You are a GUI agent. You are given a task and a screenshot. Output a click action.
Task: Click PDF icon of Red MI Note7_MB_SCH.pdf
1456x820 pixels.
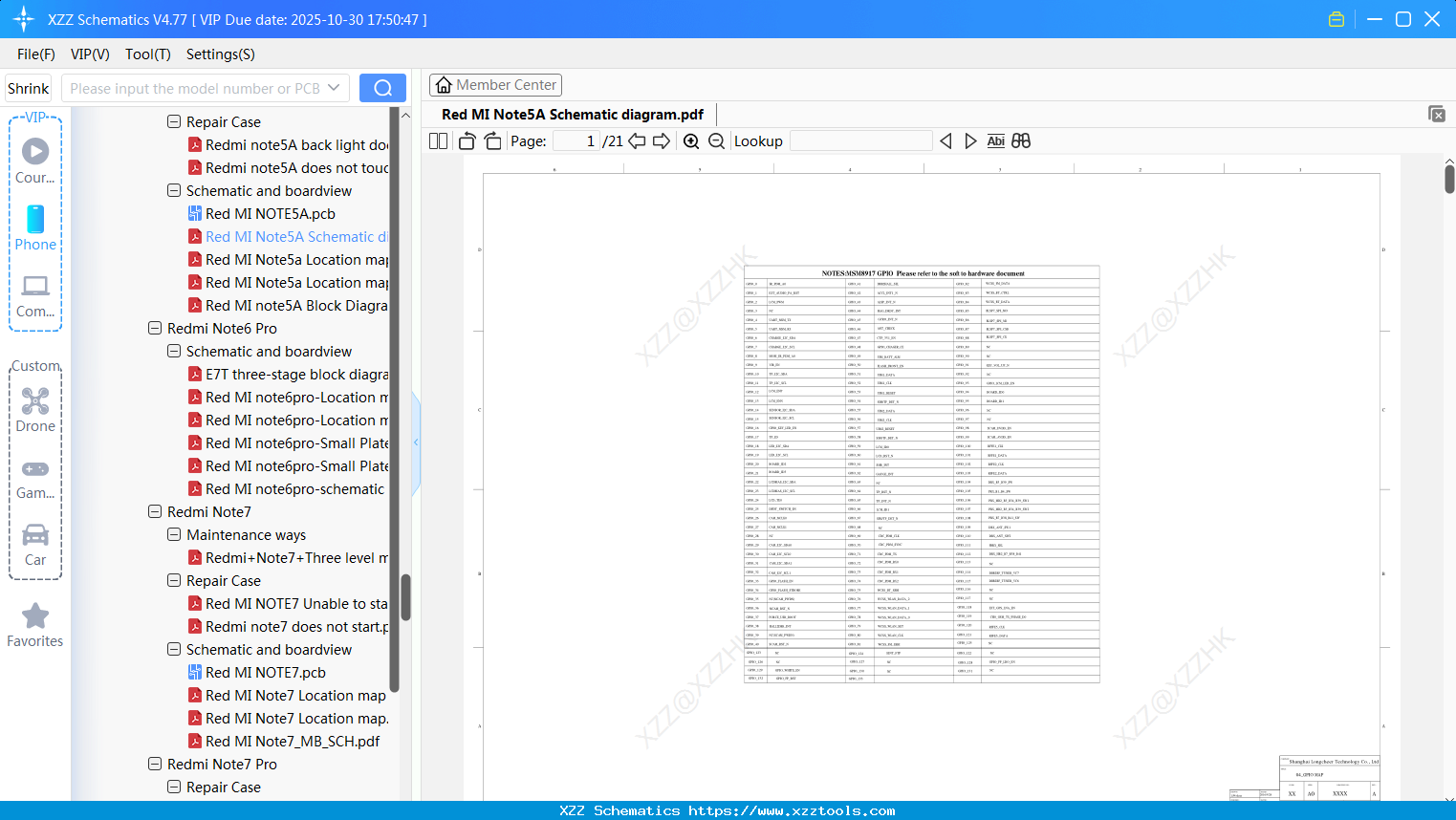(195, 742)
